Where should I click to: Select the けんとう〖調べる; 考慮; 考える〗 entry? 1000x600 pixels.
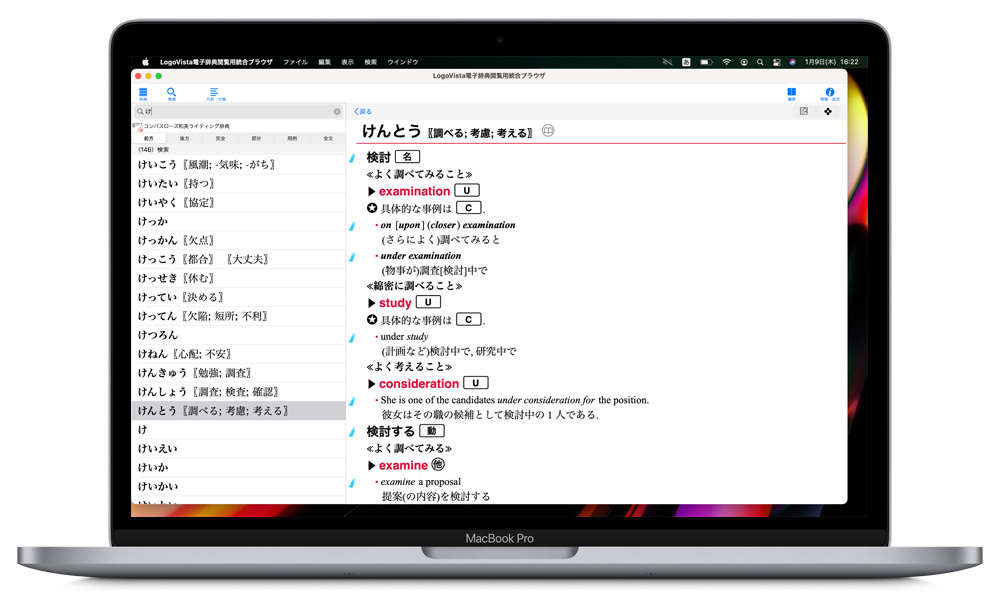click(x=239, y=411)
